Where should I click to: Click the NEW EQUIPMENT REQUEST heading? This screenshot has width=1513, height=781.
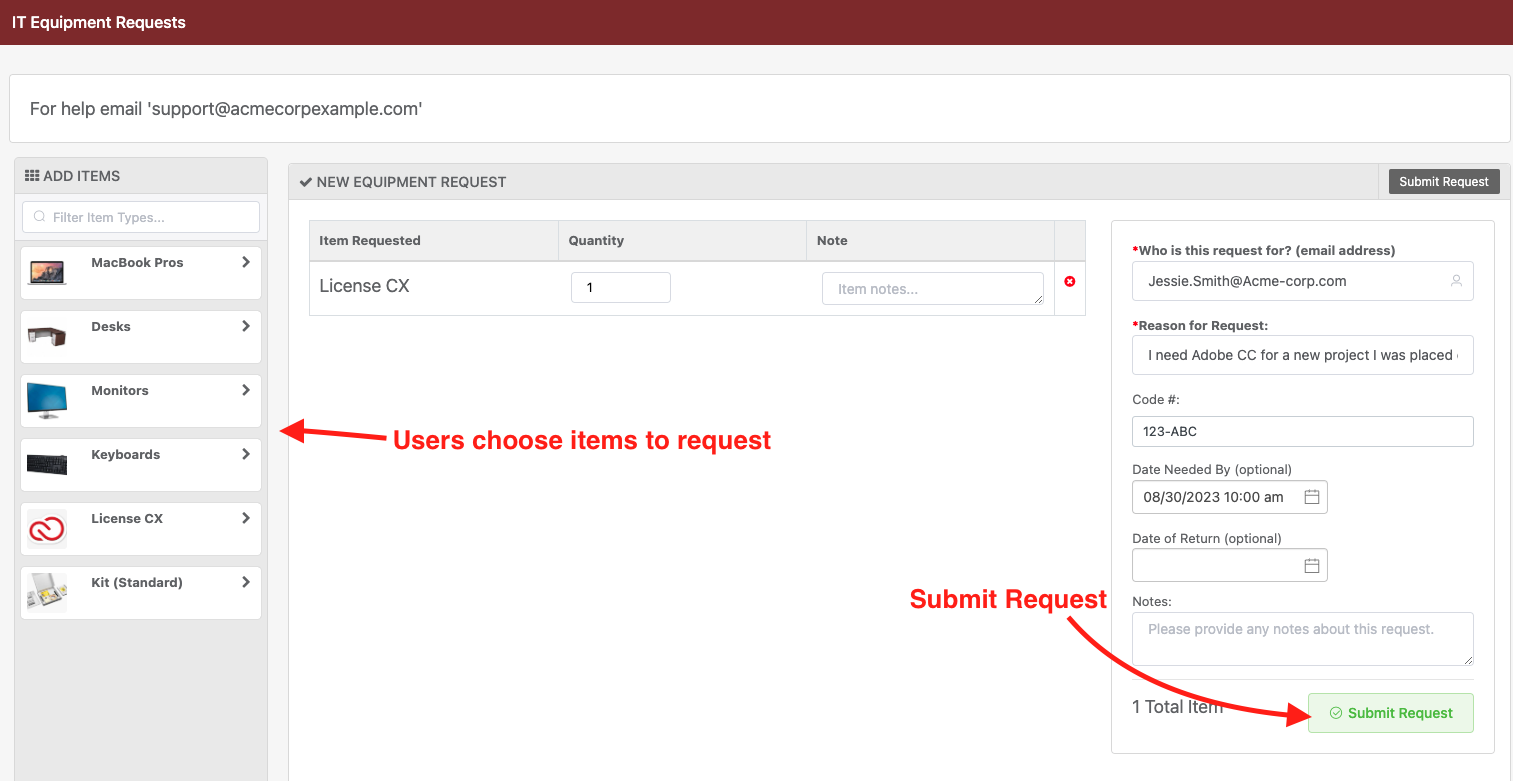(x=411, y=182)
